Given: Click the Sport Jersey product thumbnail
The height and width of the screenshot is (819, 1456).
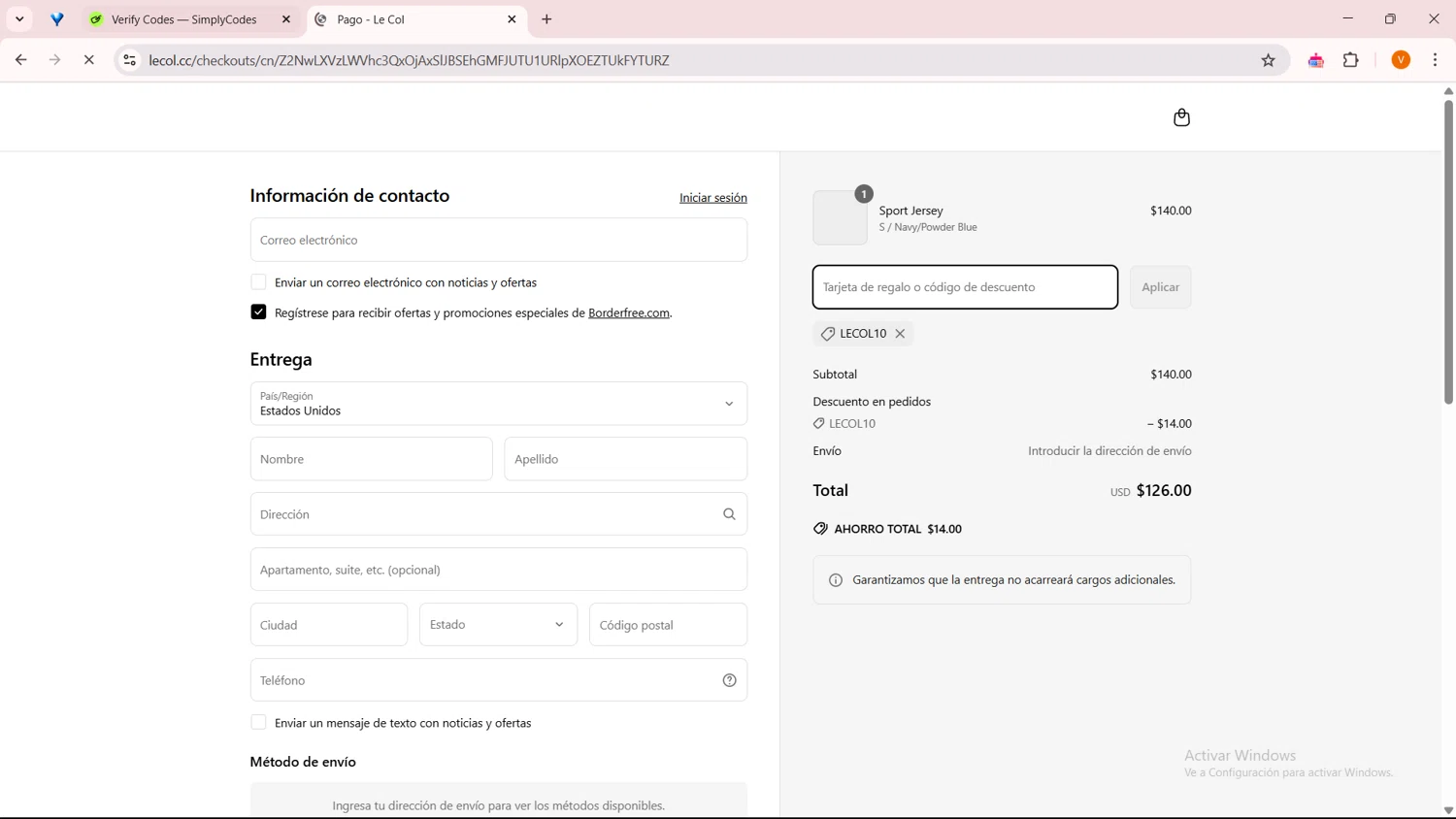Looking at the screenshot, I should 841,217.
